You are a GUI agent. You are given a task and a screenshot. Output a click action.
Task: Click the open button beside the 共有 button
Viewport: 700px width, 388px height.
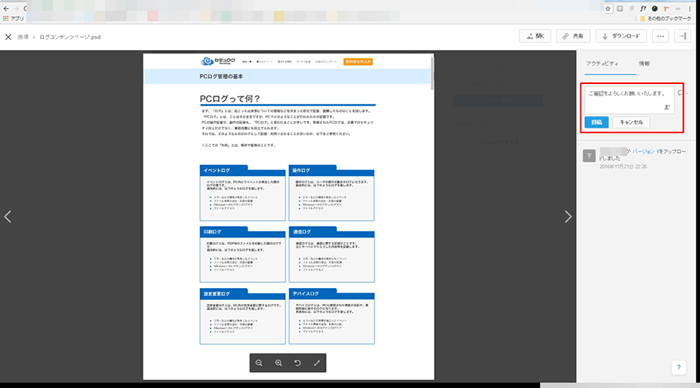coord(535,36)
